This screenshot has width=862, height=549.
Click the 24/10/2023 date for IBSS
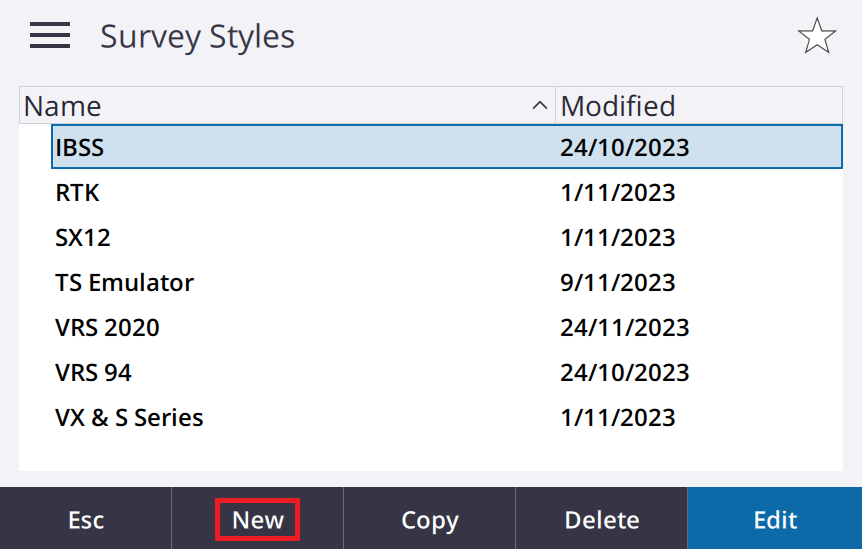click(625, 147)
